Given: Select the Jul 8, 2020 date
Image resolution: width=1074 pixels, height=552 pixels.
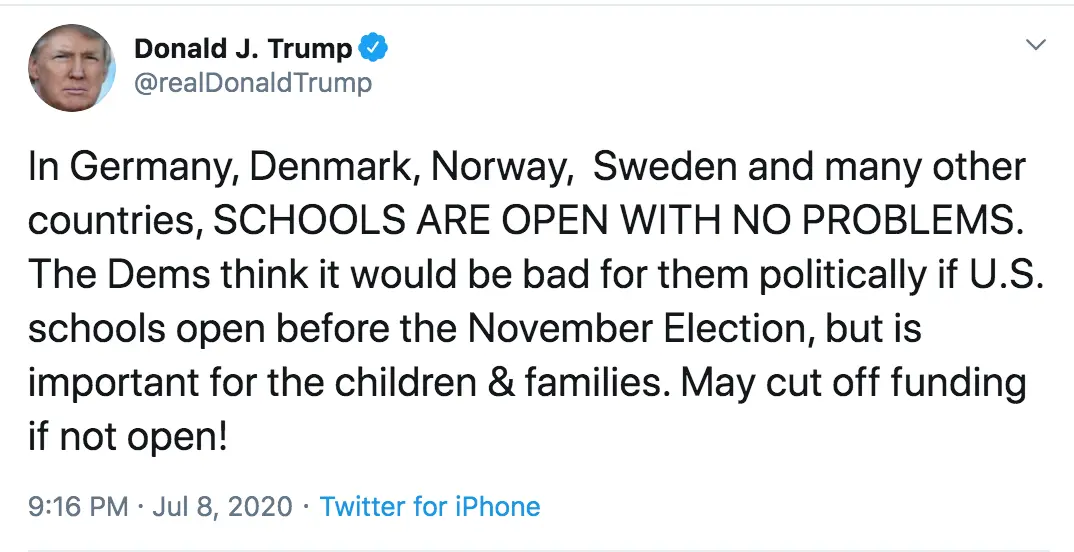Looking at the screenshot, I should click(223, 506).
